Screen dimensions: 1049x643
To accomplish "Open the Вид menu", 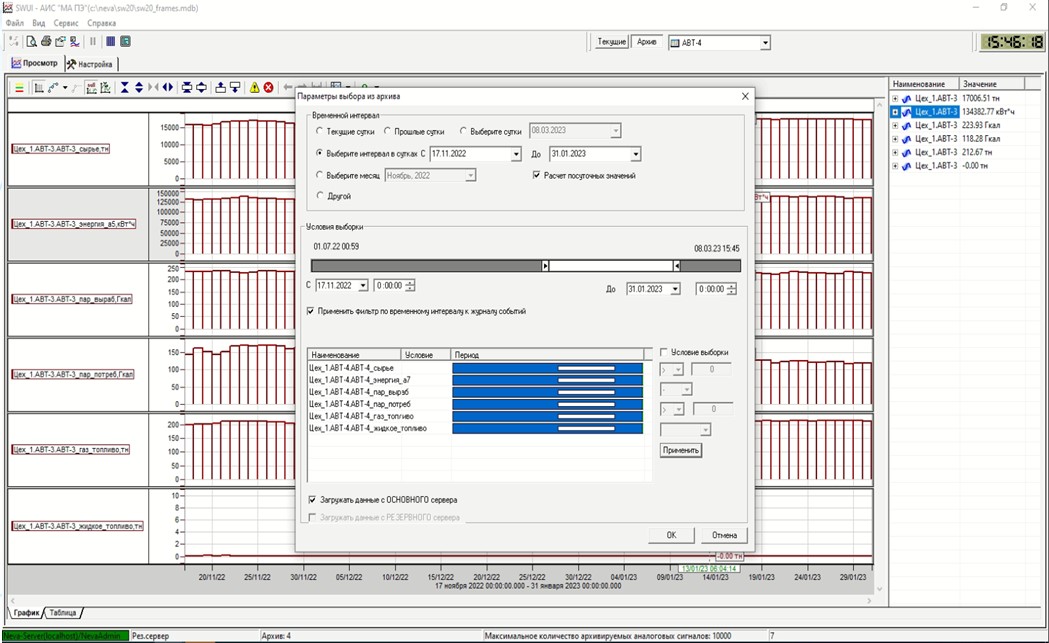I will tap(39, 23).
